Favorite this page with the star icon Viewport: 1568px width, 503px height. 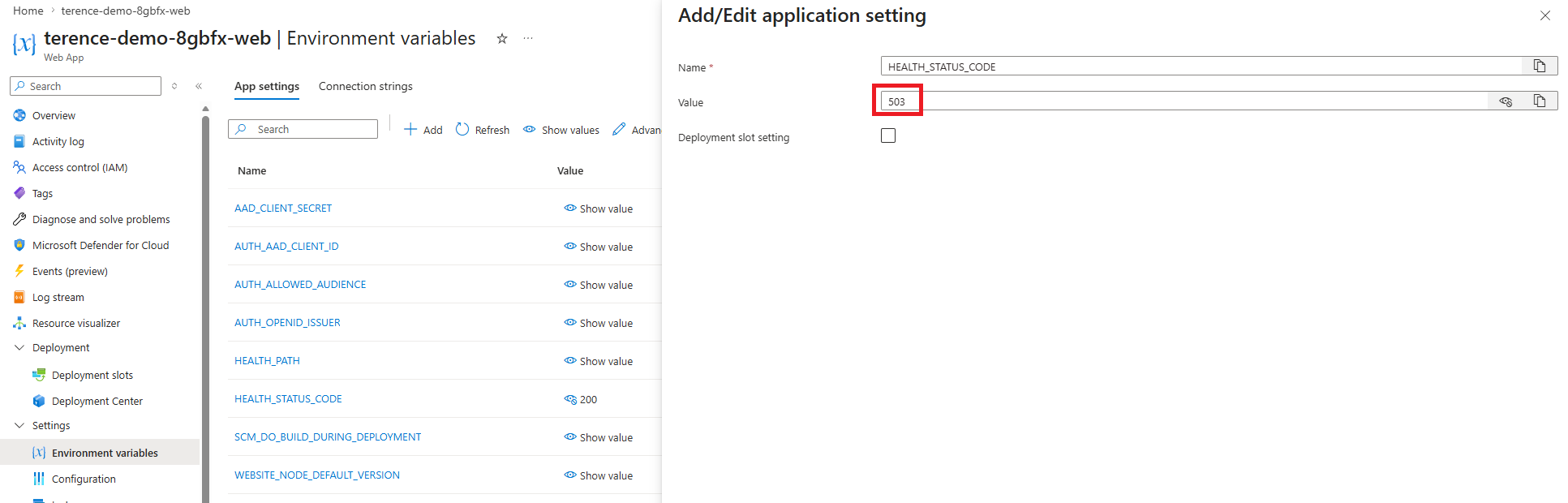click(x=502, y=39)
